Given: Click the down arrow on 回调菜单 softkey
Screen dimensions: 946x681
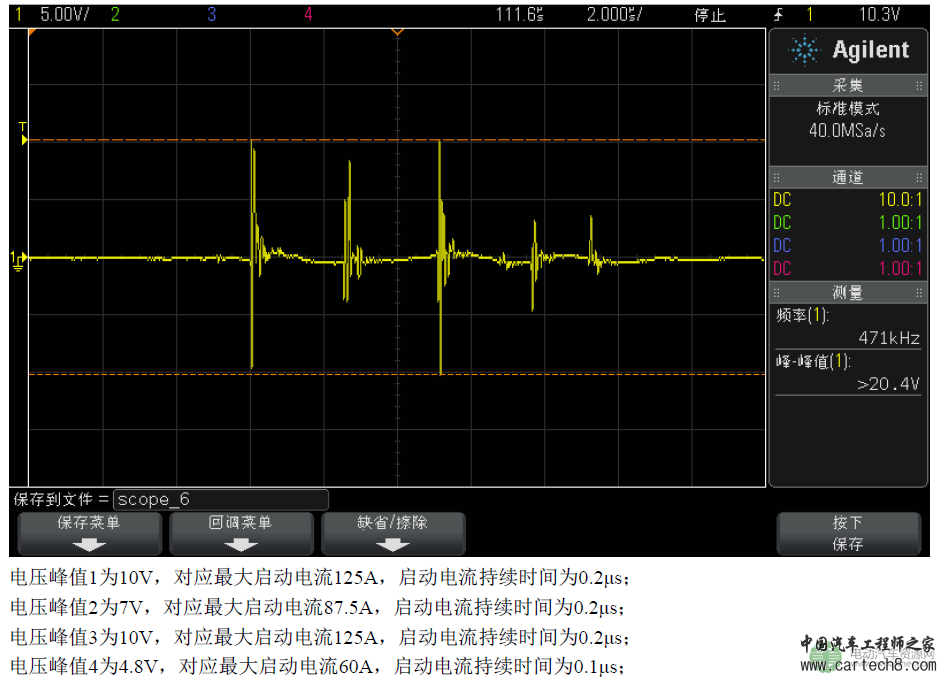Looking at the screenshot, I should click(x=241, y=544).
